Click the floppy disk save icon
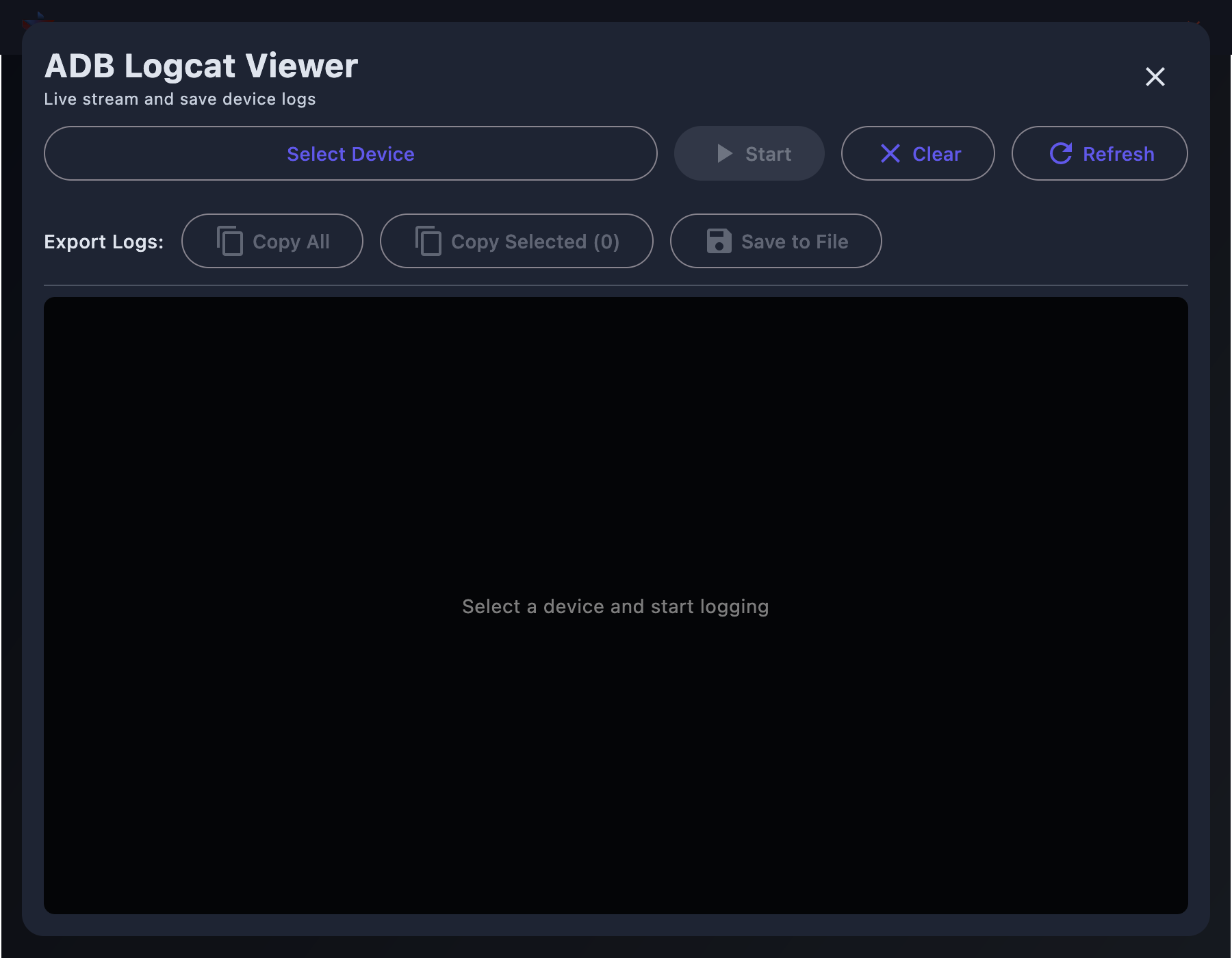Screen dimensions: 1232x958 click(x=719, y=241)
